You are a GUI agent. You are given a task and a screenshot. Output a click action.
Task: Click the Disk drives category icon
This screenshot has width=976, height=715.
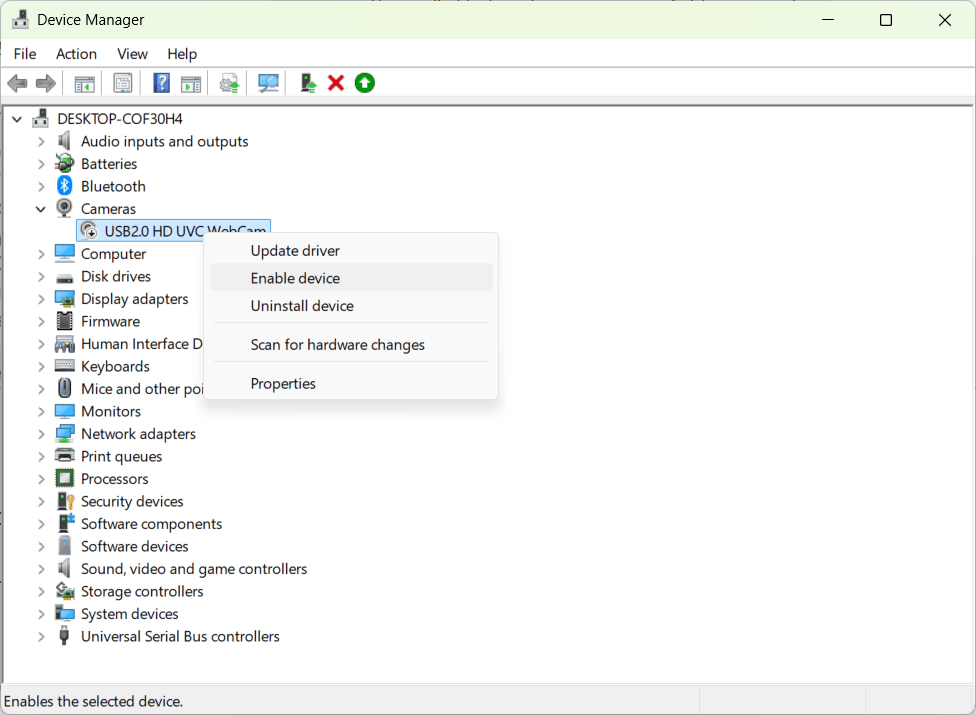(x=64, y=277)
